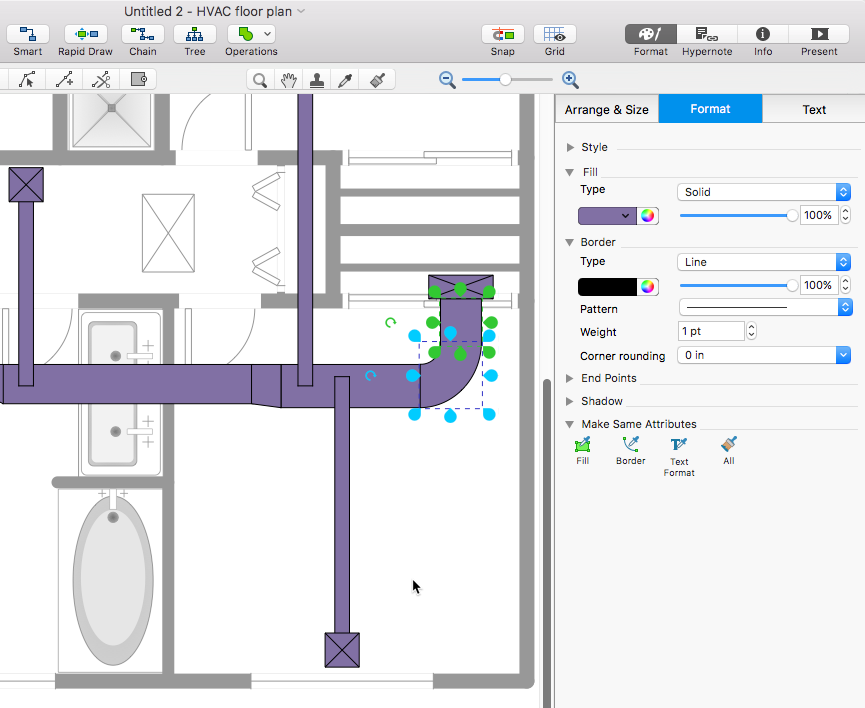Click the Present button
865x708 pixels.
(x=819, y=34)
